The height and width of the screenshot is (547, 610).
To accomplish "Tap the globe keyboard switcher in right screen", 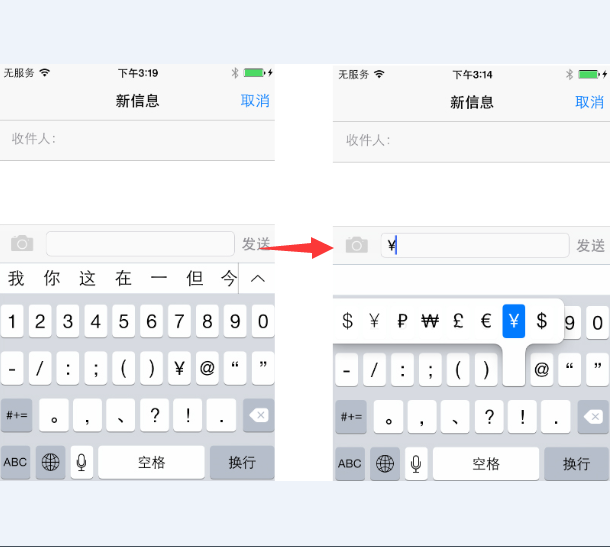I will 385,464.
